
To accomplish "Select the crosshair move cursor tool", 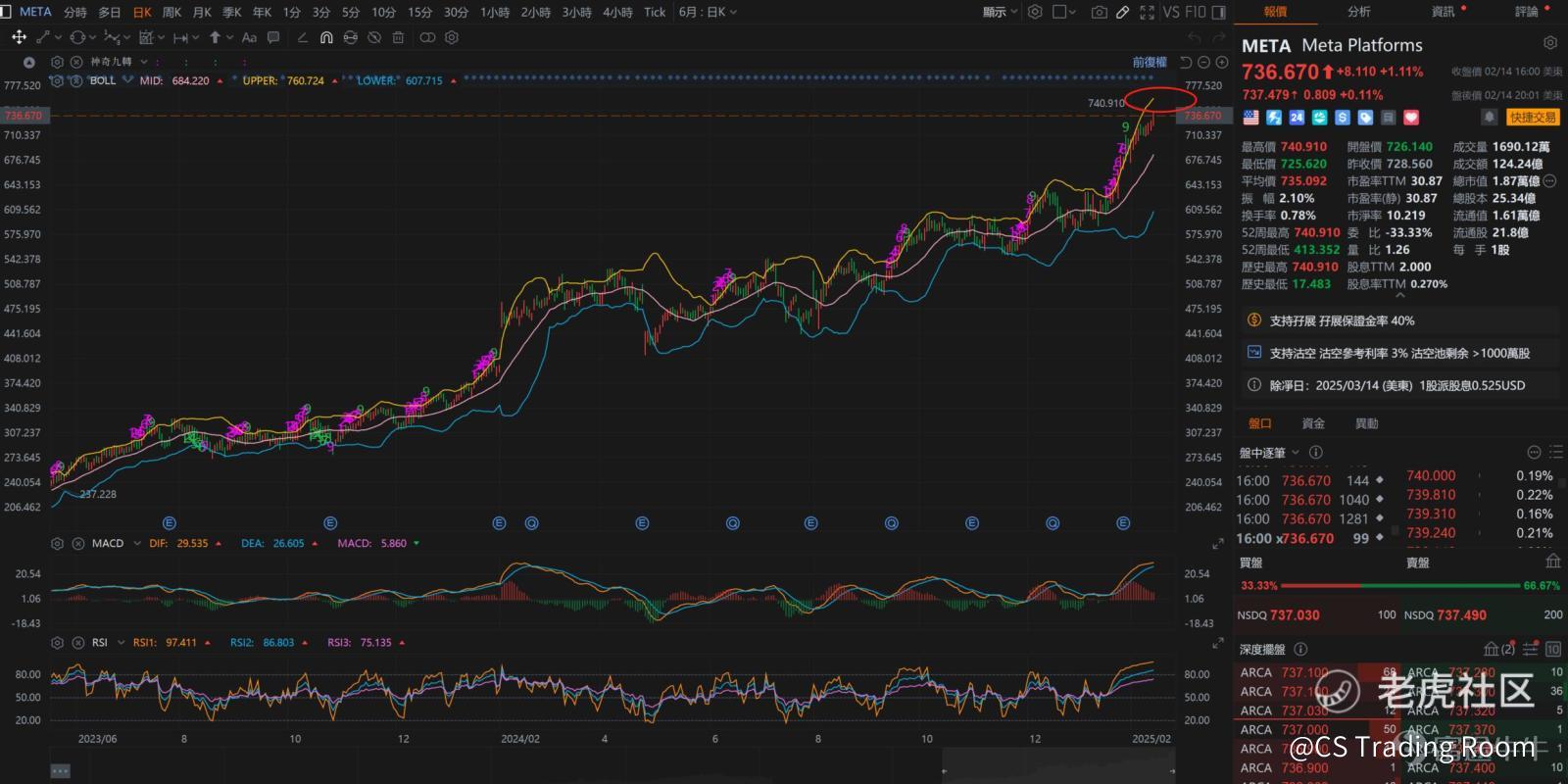I will (x=19, y=37).
